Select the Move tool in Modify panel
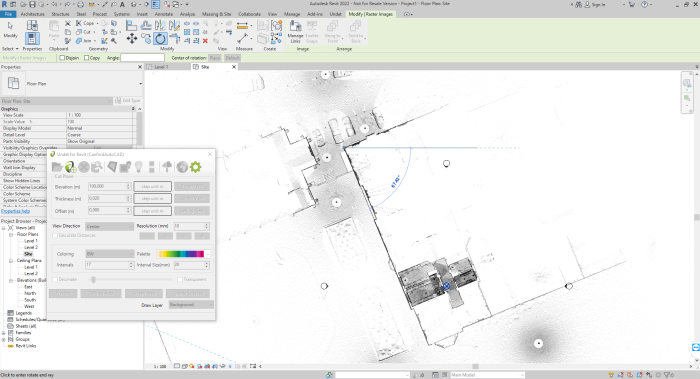 point(132,39)
